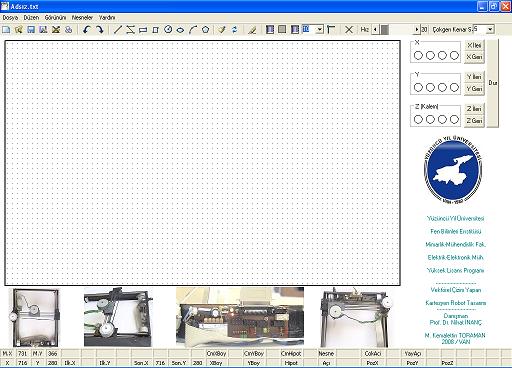Click the third blue panel icon
The height and width of the screenshot is (368, 512).
click(x=295, y=30)
